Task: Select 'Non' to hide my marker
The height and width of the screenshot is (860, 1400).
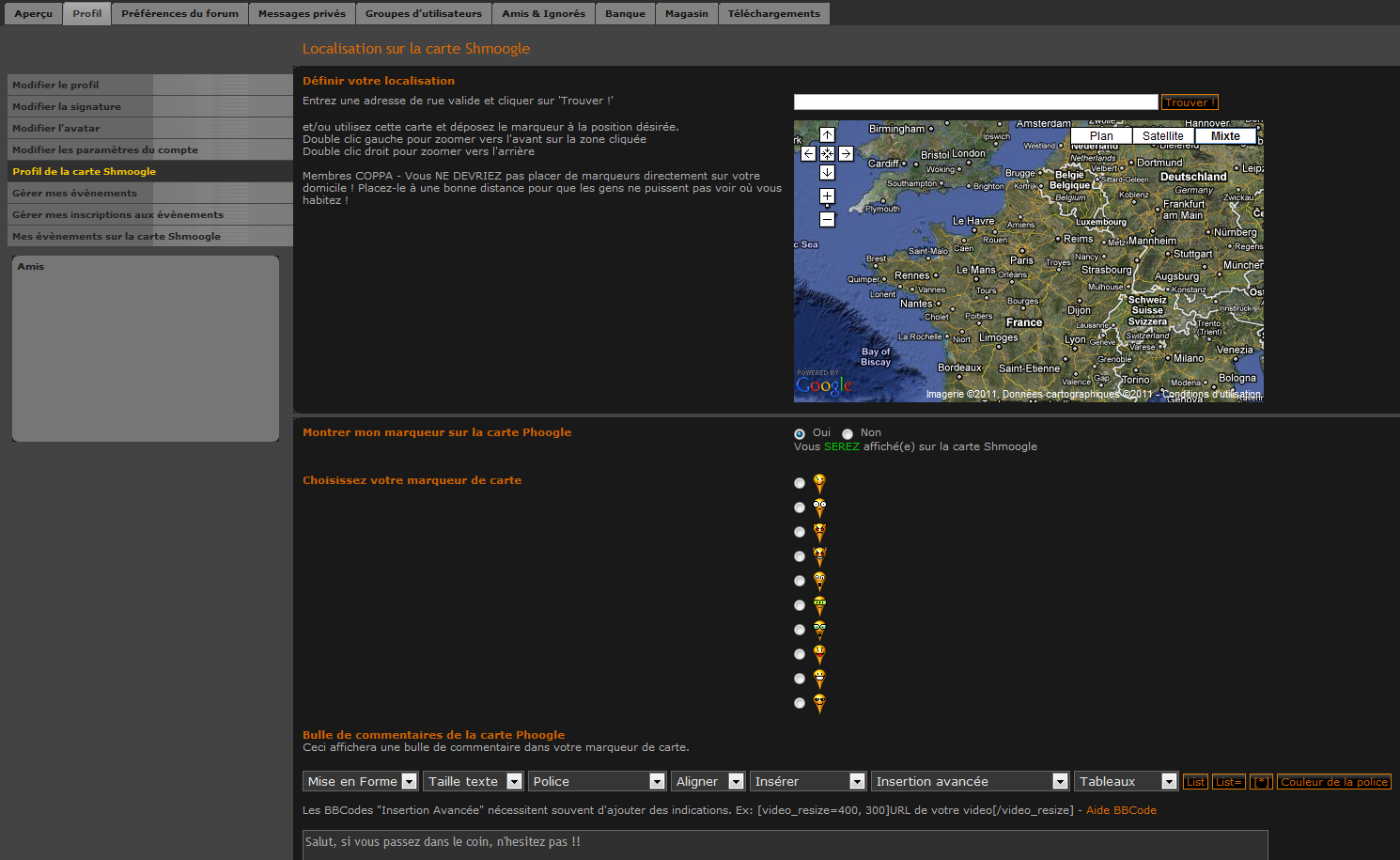Action: pyautogui.click(x=848, y=434)
